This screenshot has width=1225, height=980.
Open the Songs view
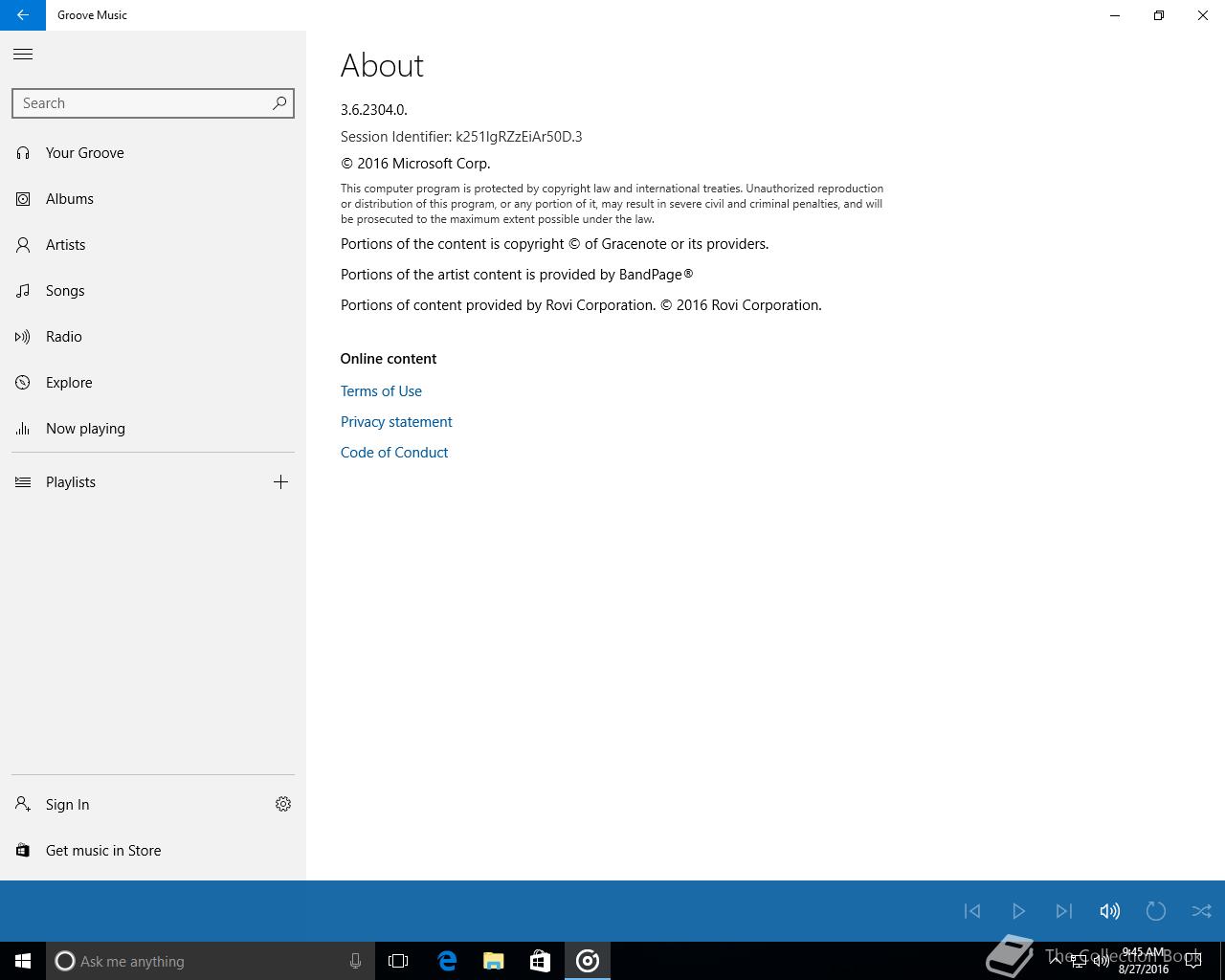pos(153,291)
